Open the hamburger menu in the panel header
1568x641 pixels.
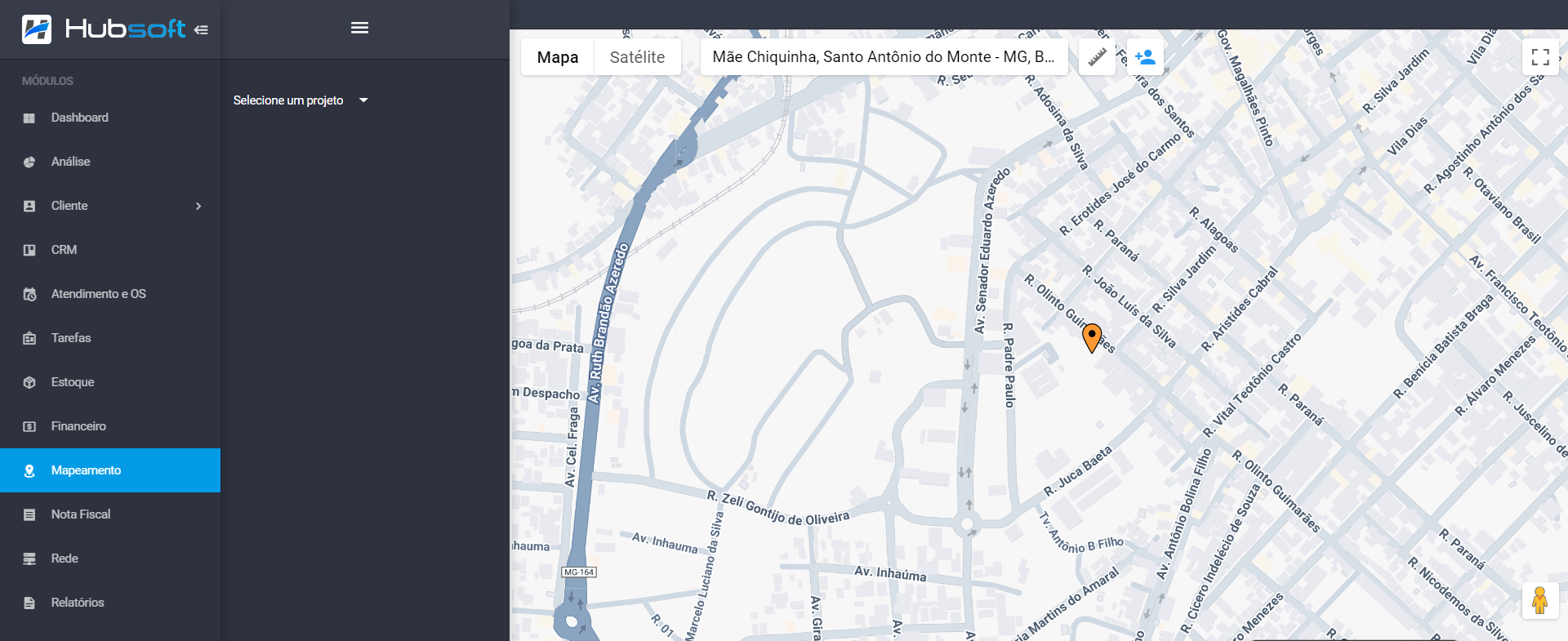click(359, 28)
